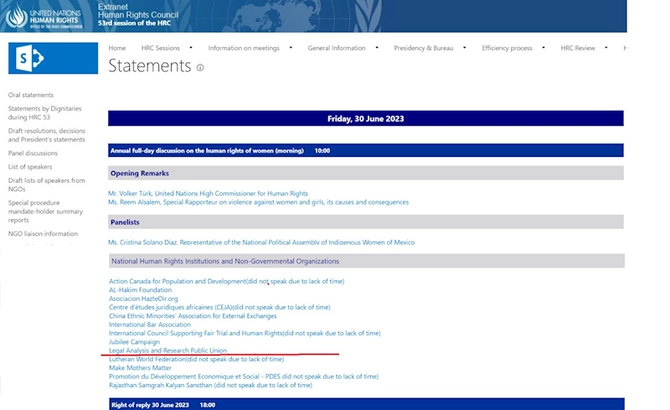
Task: Click the Annual full-day discussion header bar
Action: 366,150
